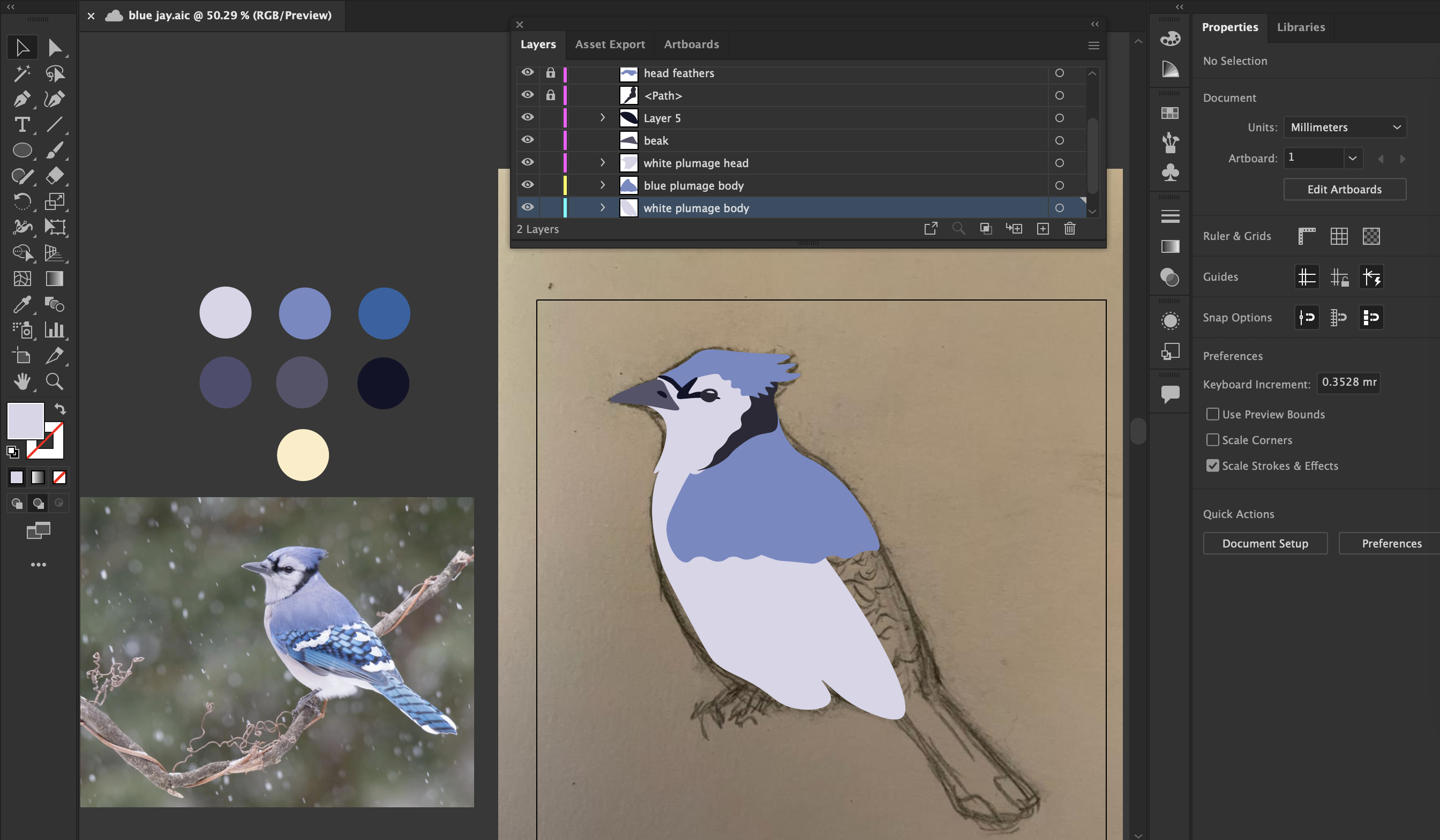Swap fill and stroke colors
The width and height of the screenshot is (1440, 840).
tap(61, 409)
